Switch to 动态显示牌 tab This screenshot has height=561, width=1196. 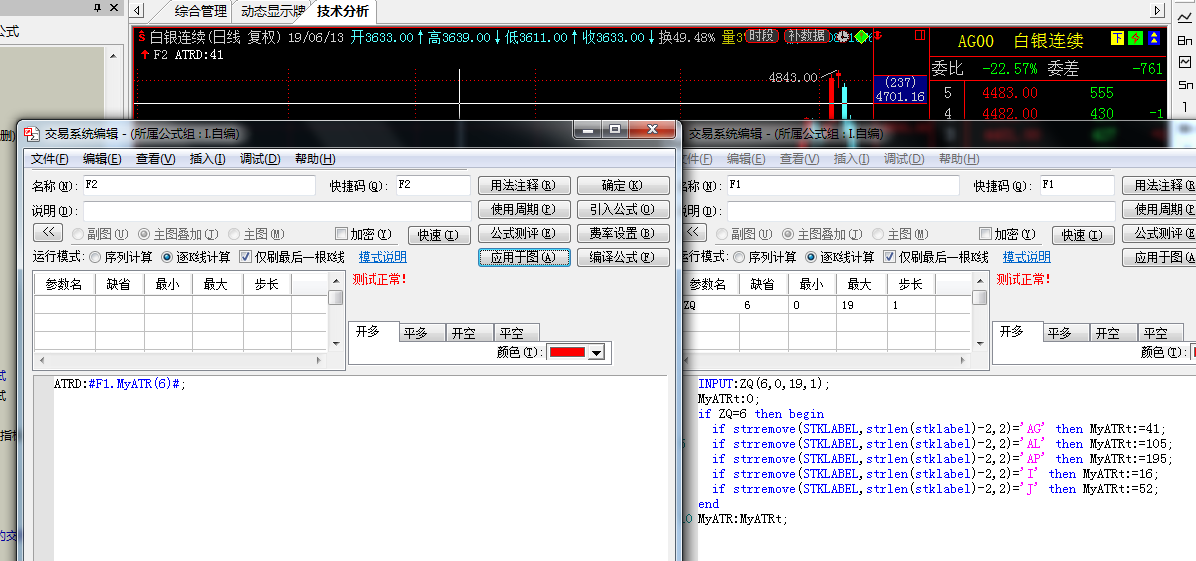(273, 11)
